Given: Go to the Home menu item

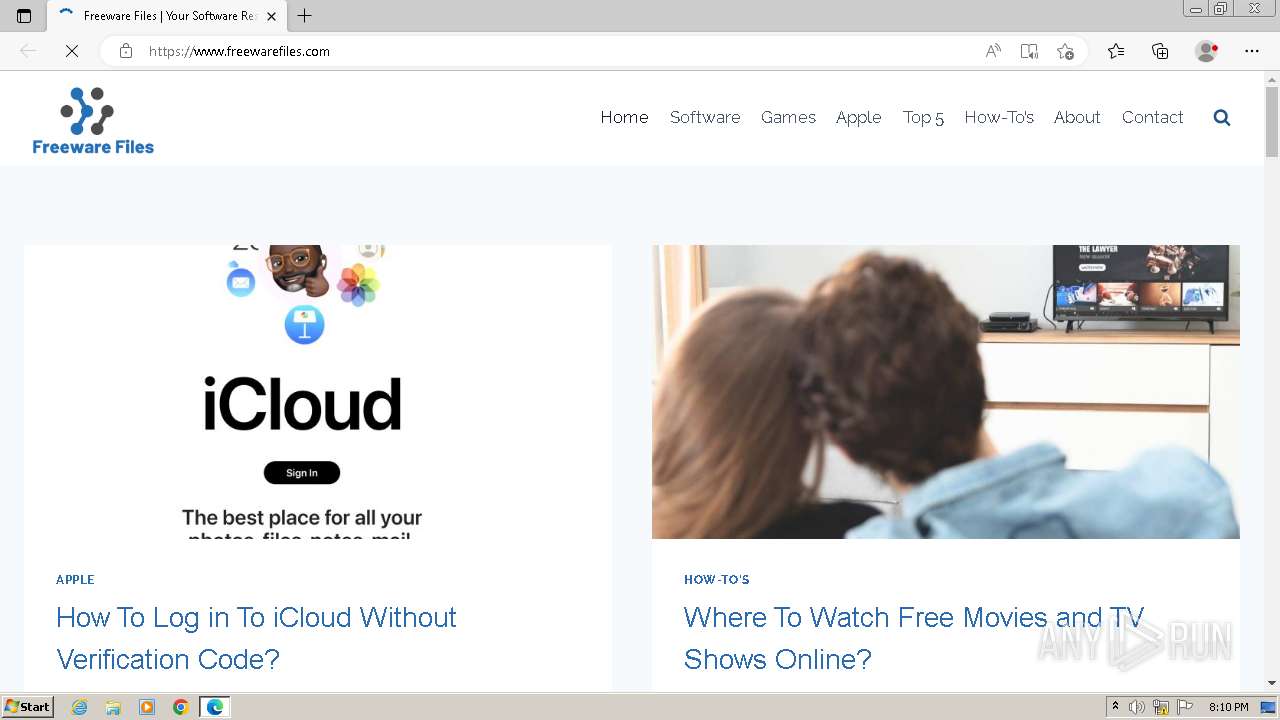Looking at the screenshot, I should pos(624,117).
